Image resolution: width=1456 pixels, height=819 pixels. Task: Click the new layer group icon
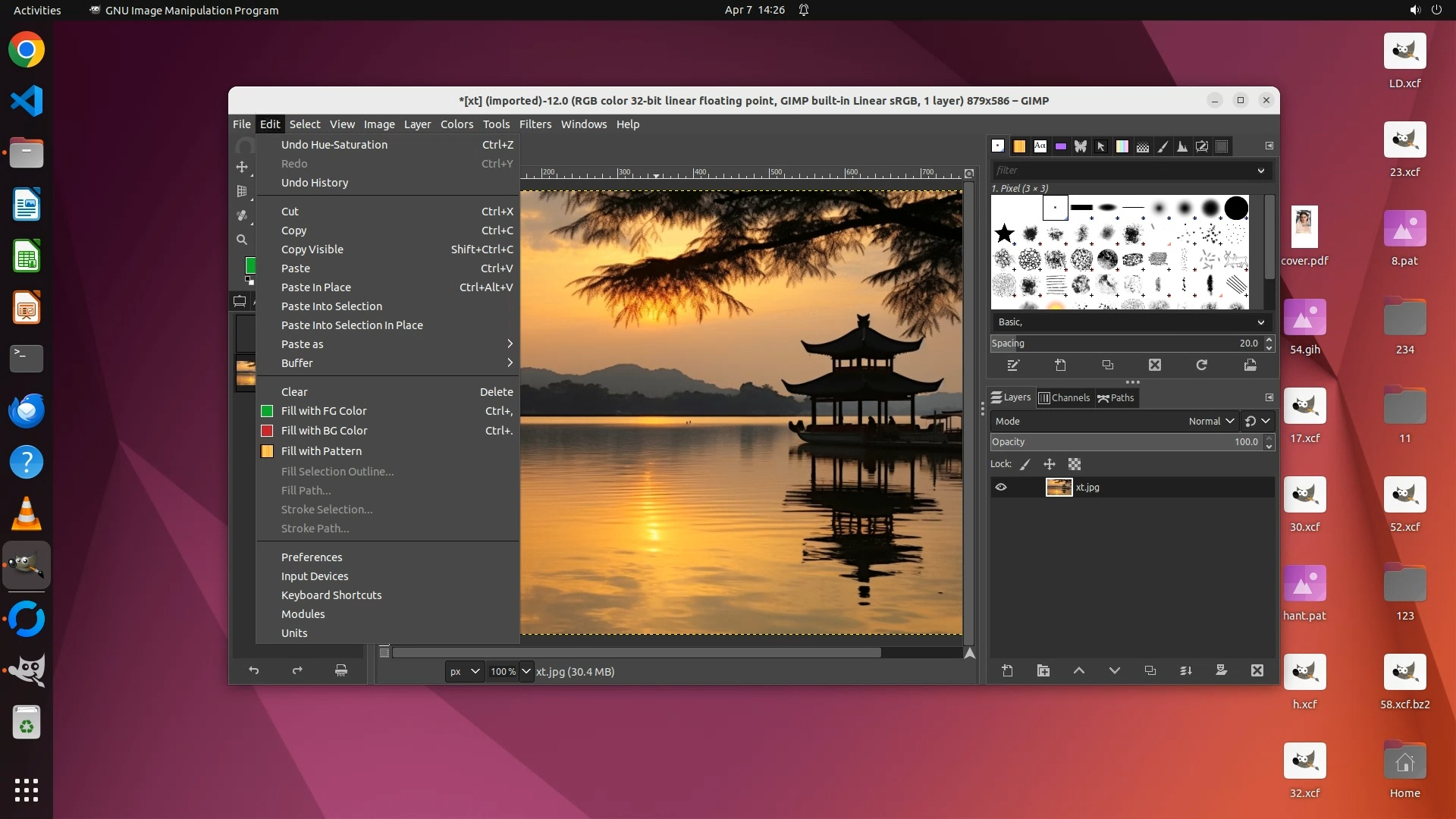point(1043,670)
